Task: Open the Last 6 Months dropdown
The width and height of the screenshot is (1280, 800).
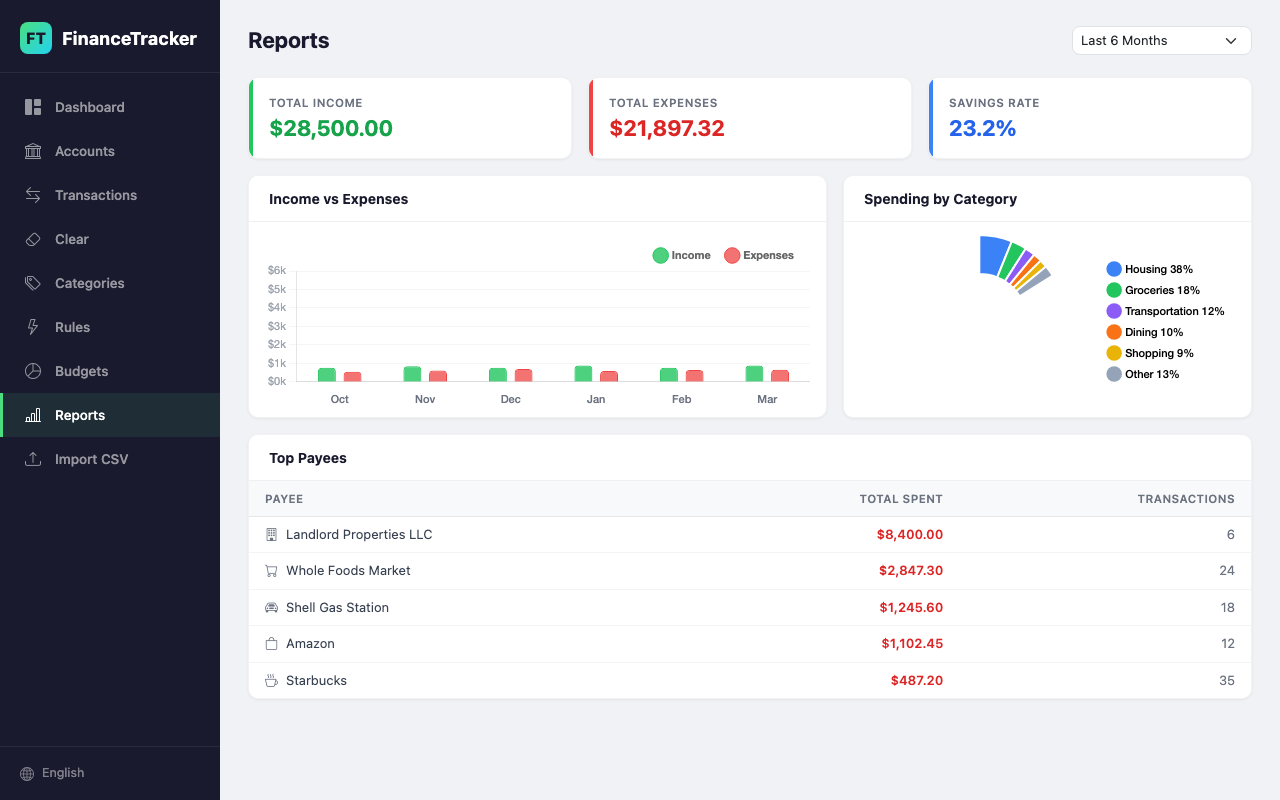Action: [1161, 40]
